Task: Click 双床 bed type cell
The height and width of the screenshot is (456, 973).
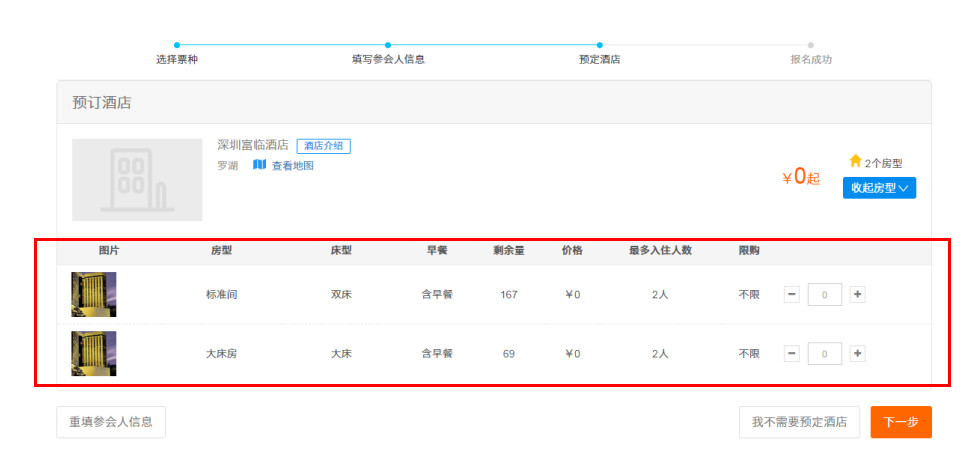Action: pyautogui.click(x=341, y=295)
